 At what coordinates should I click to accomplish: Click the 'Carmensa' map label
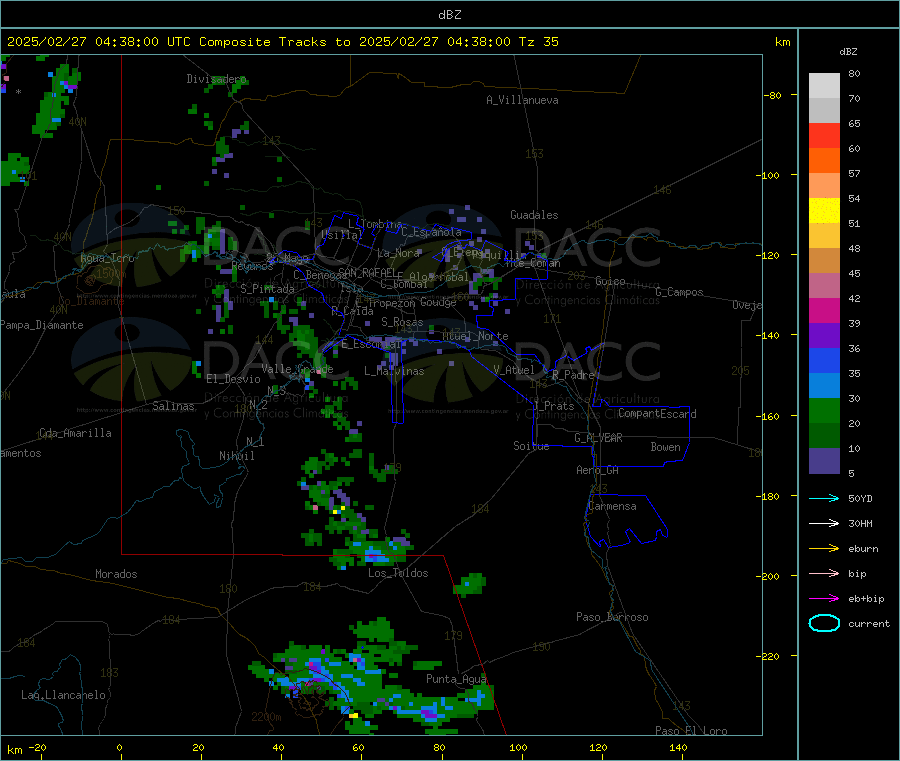tap(612, 506)
